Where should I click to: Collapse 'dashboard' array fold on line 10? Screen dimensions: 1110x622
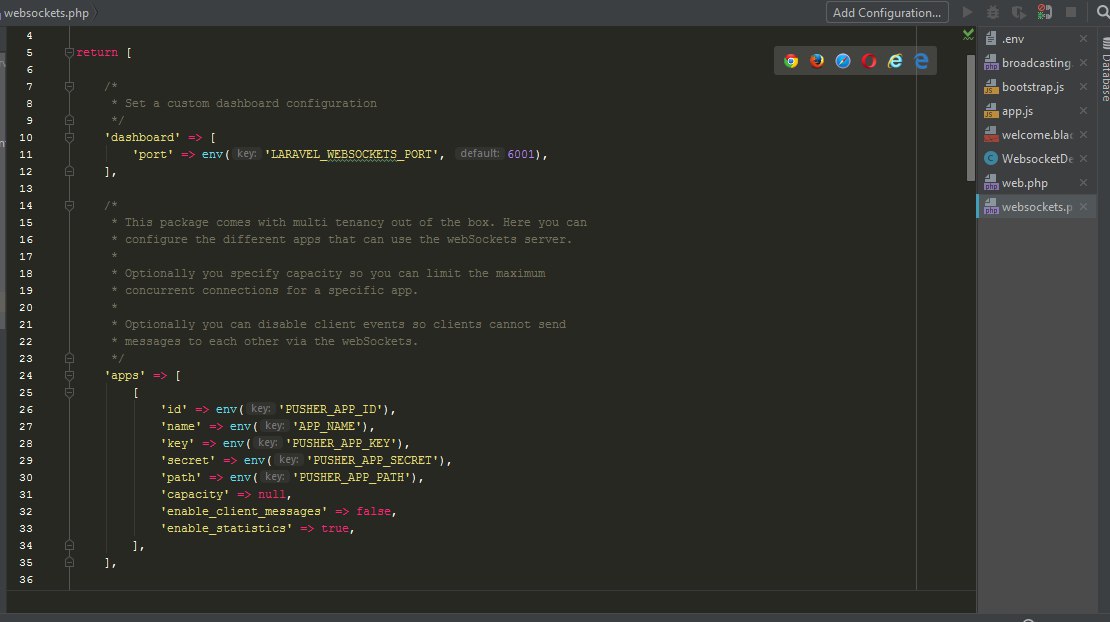69,137
